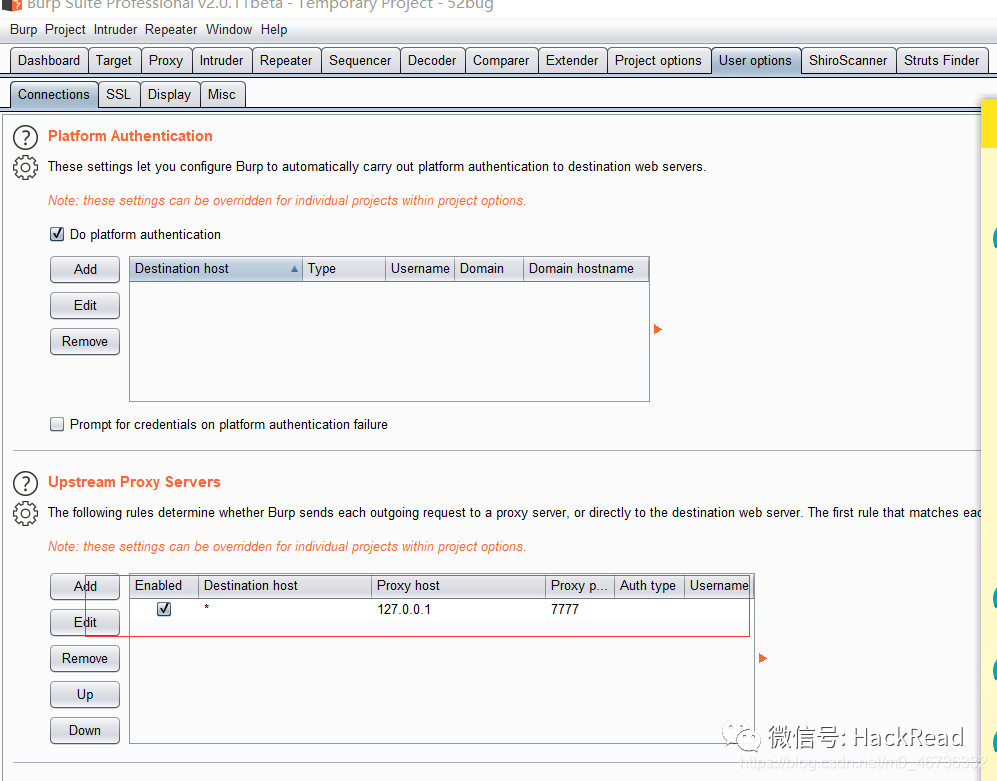Screen dimensions: 997x781
Task: Open the Burp menu
Action: point(24,29)
